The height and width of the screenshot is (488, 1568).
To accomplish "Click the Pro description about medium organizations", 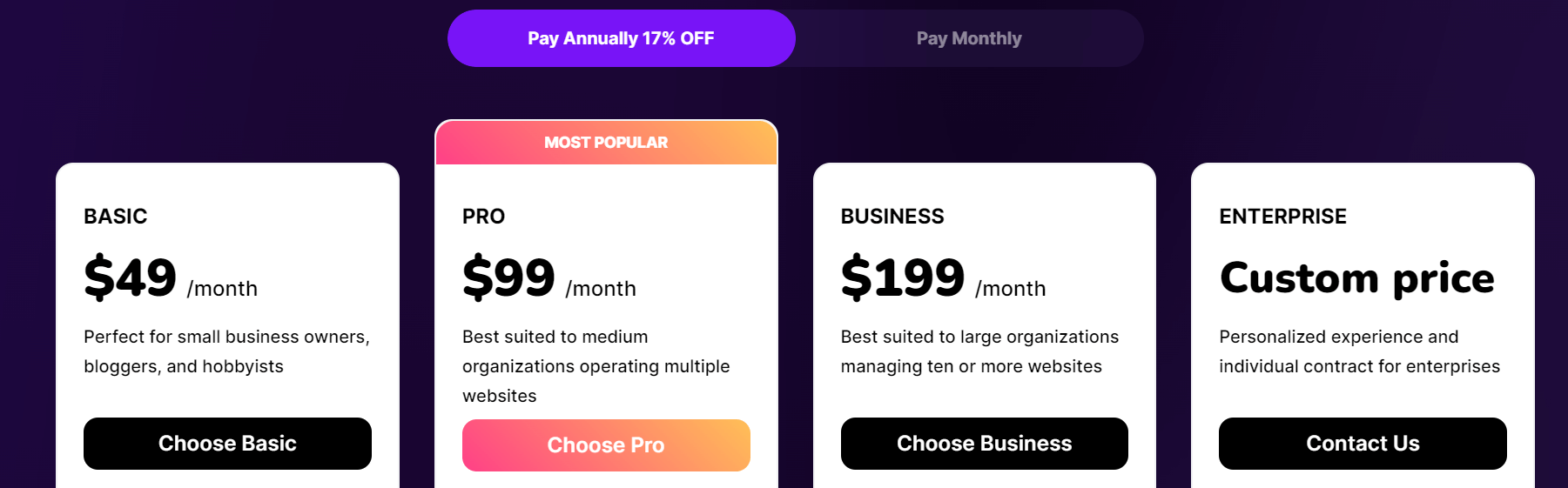I will tap(596, 366).
